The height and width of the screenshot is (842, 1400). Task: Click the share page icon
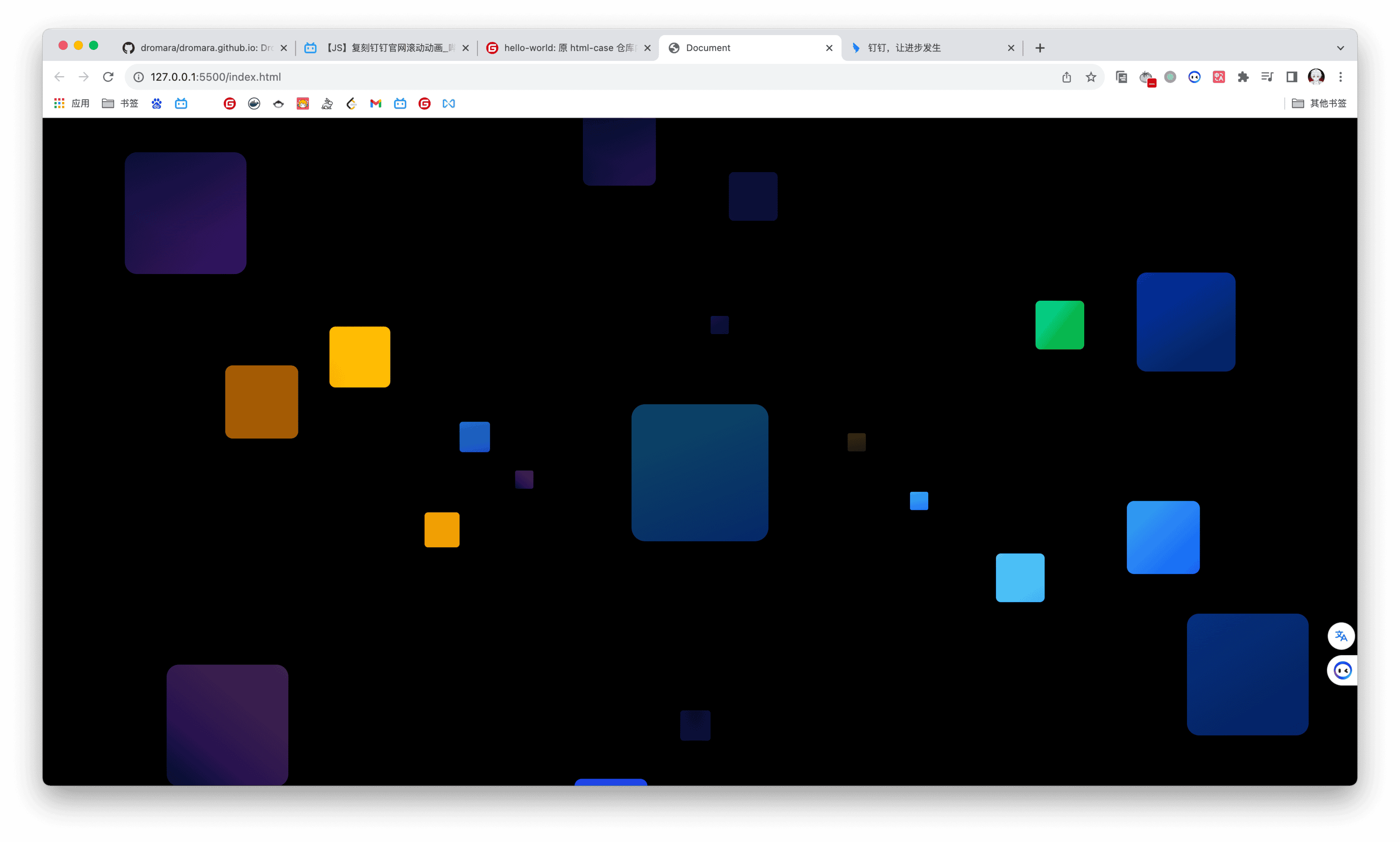(1066, 77)
